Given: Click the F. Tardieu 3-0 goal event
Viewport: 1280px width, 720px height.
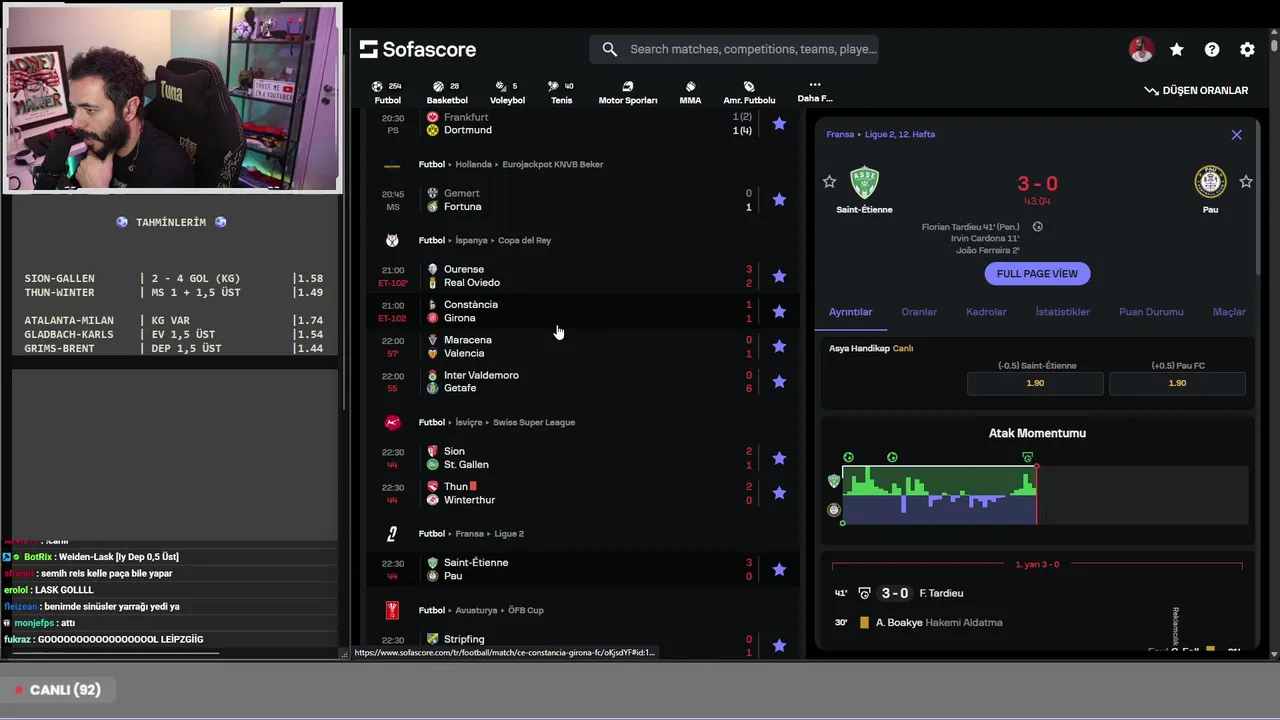Looking at the screenshot, I should 1037,593.
